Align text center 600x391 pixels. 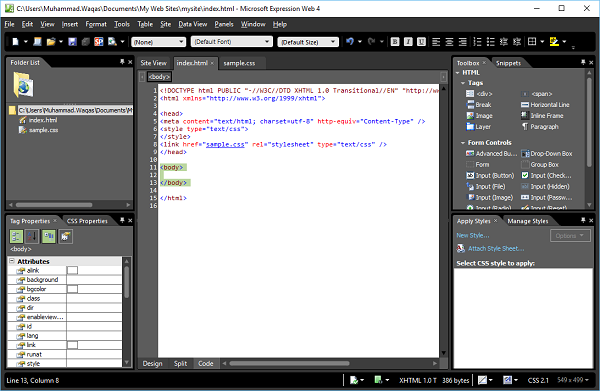[449, 42]
